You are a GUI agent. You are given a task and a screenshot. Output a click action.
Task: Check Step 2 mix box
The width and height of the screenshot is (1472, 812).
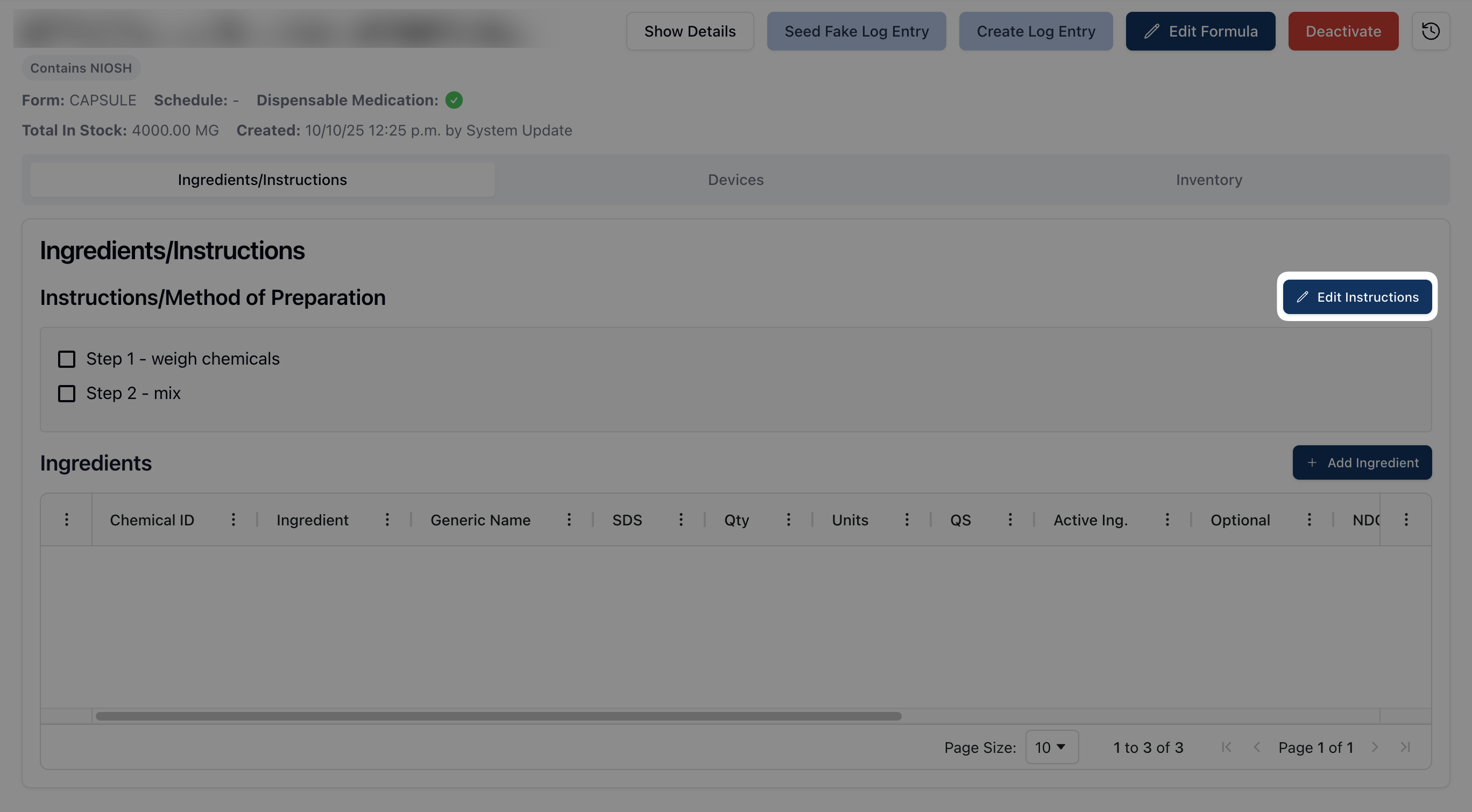click(67, 394)
